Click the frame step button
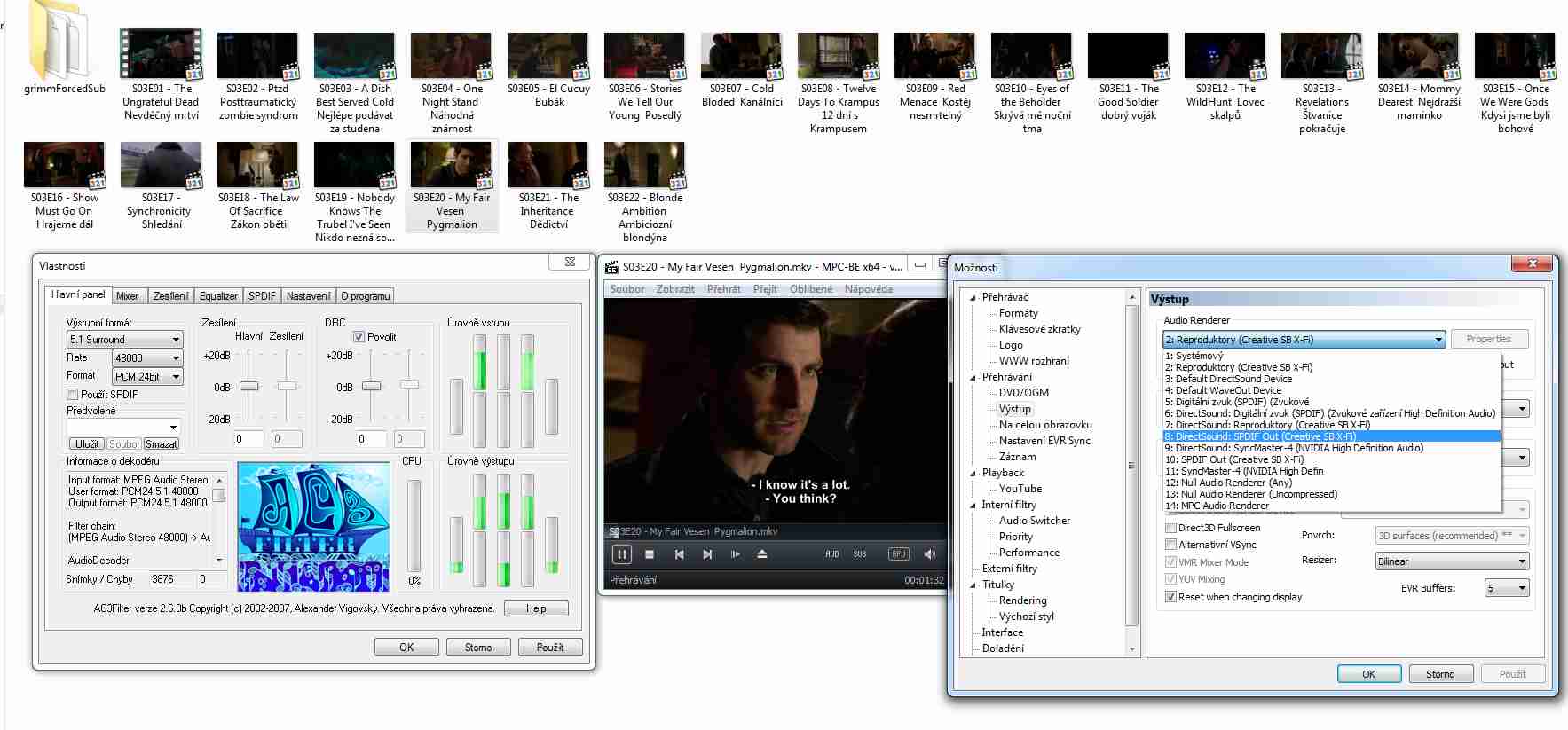This screenshot has height=730, width=1568. click(x=735, y=554)
